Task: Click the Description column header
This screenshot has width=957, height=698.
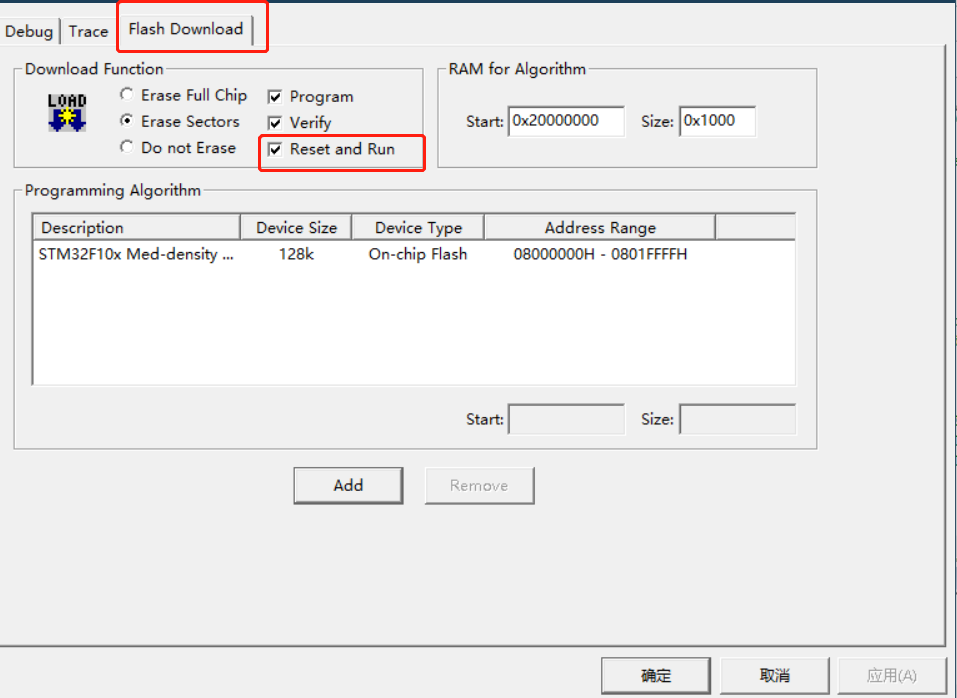Action: tap(136, 228)
